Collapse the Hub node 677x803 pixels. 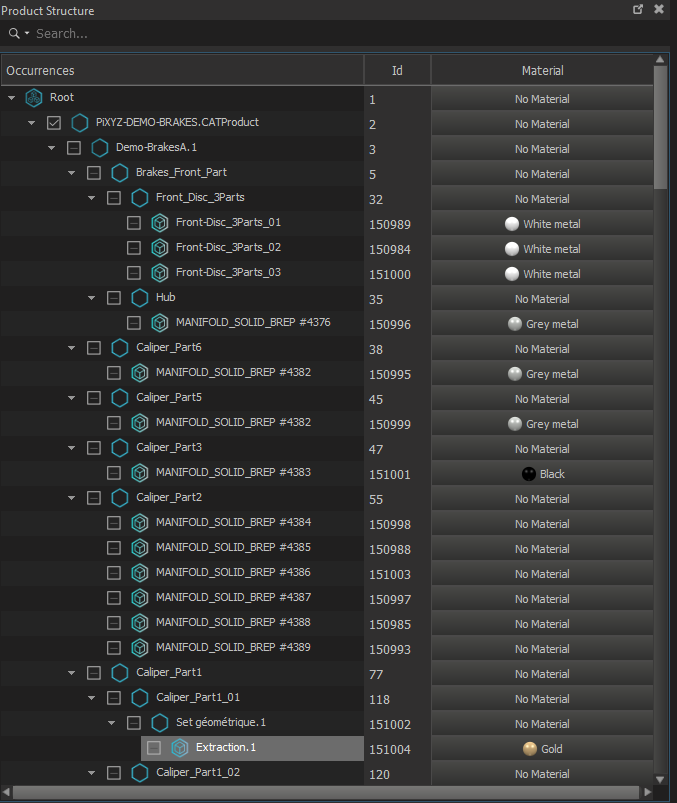tap(91, 298)
